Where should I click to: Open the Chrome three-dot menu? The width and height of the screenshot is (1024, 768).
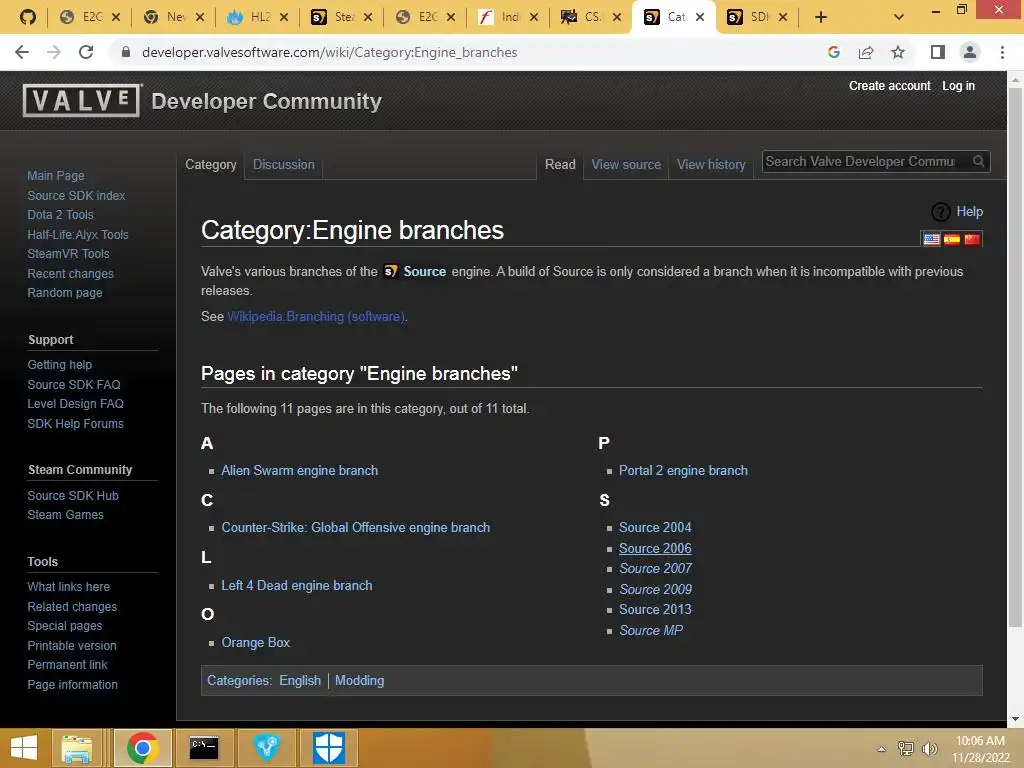click(1002, 52)
